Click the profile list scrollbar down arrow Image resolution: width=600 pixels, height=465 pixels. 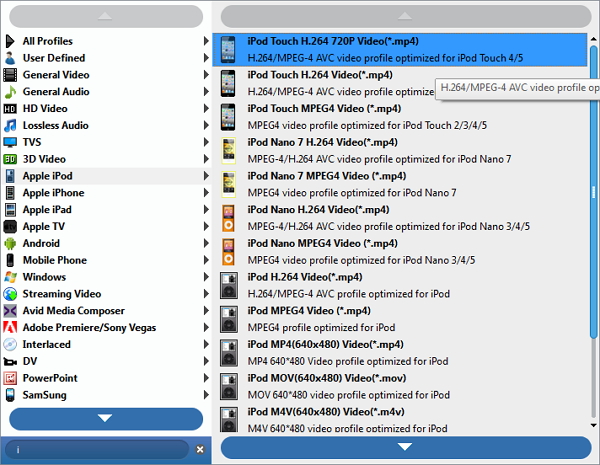click(593, 425)
